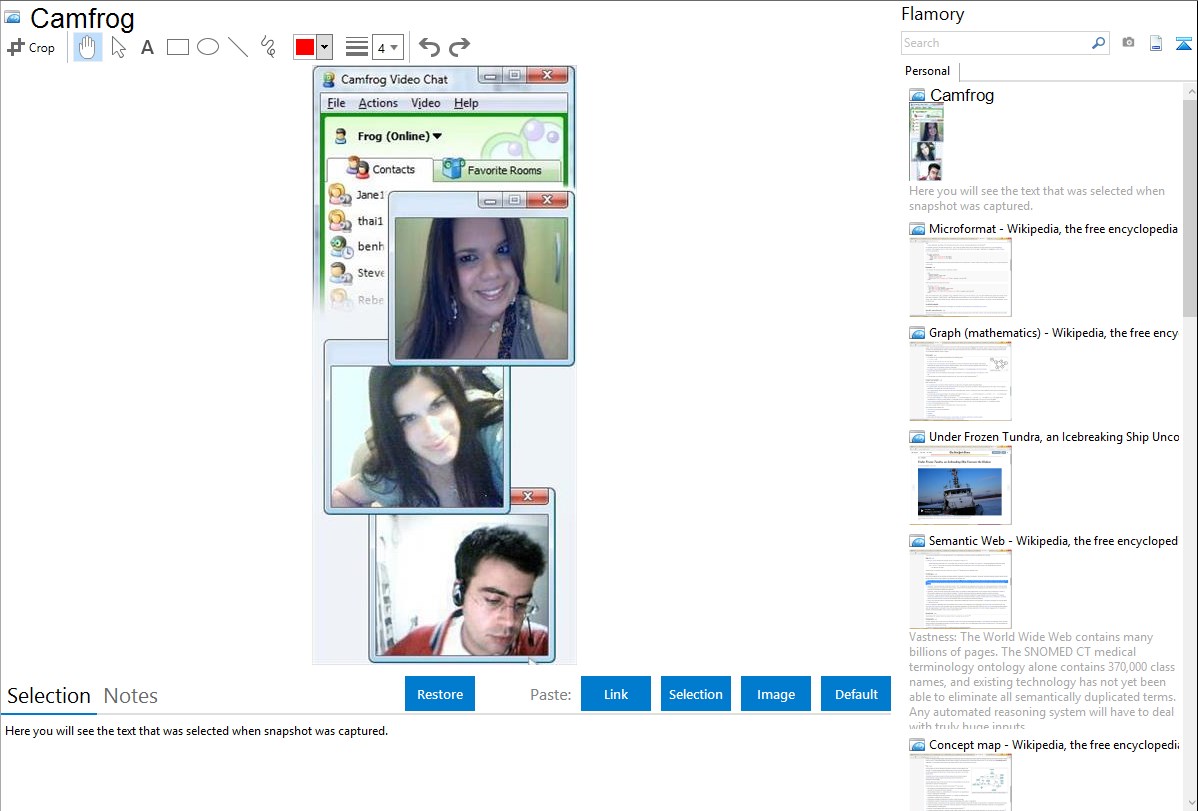1198x811 pixels.
Task: Click the Microformat snapshot type icon
Action: (x=917, y=229)
